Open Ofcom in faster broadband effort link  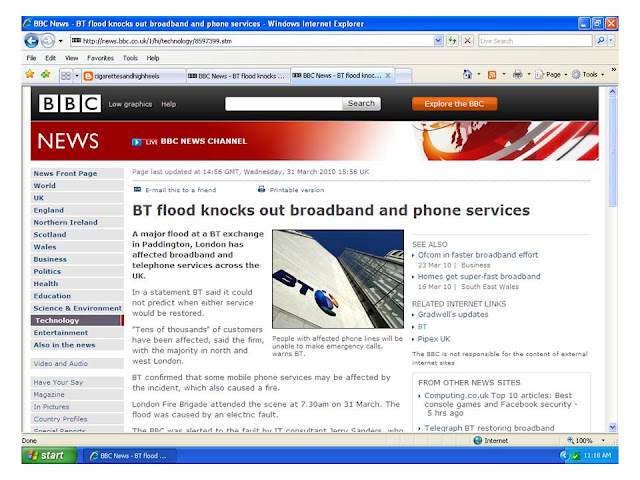478,255
